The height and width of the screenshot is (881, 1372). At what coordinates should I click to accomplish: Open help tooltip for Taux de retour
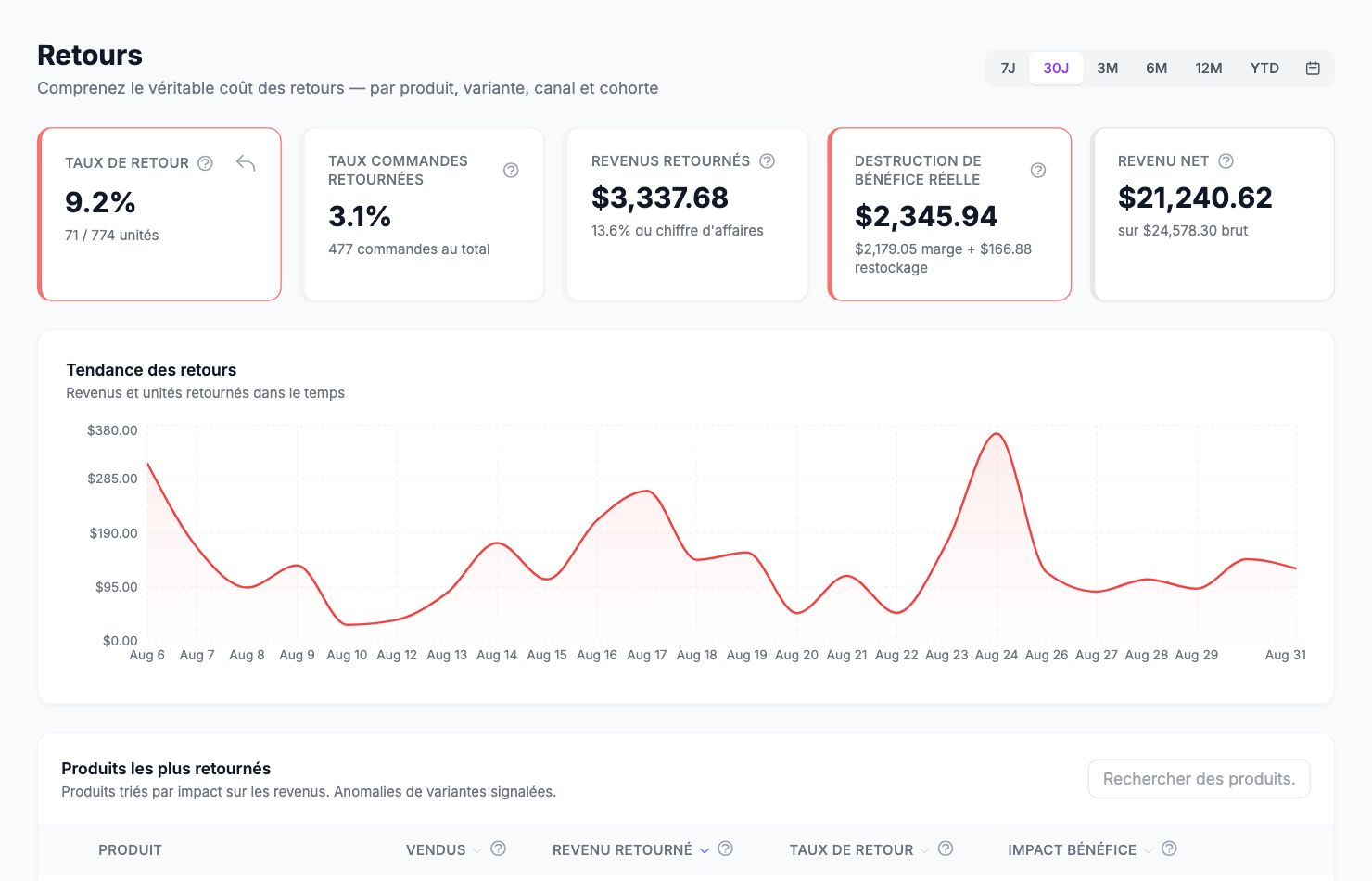pyautogui.click(x=206, y=163)
